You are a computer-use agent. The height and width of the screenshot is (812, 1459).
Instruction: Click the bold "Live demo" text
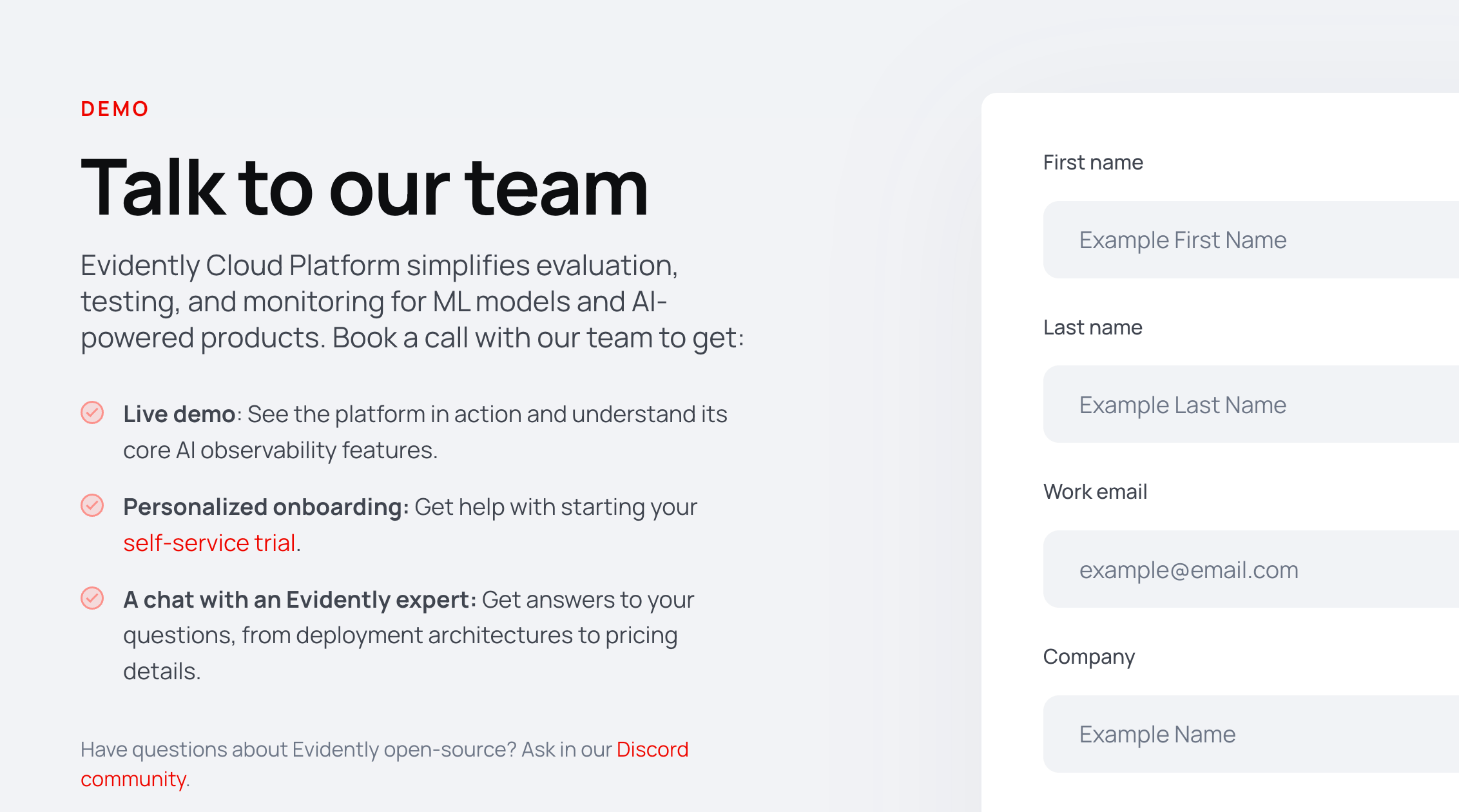coord(179,413)
